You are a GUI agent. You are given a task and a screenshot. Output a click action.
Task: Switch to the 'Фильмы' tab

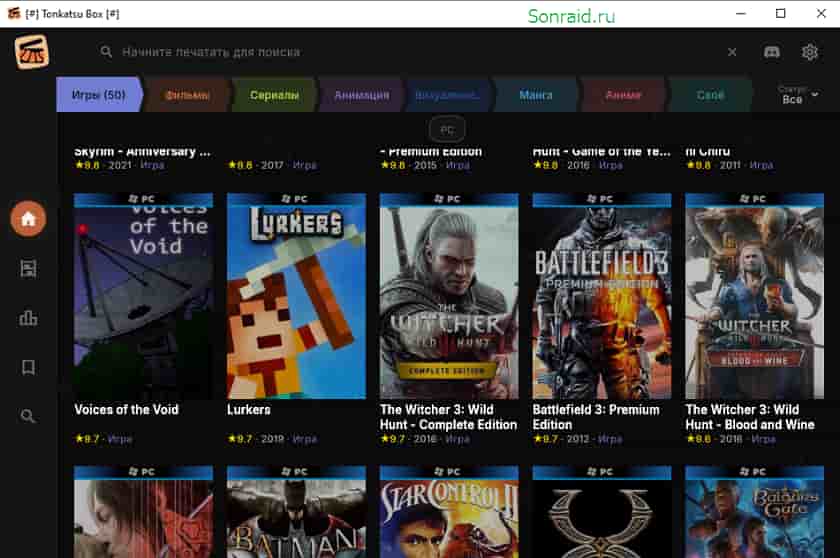(187, 95)
